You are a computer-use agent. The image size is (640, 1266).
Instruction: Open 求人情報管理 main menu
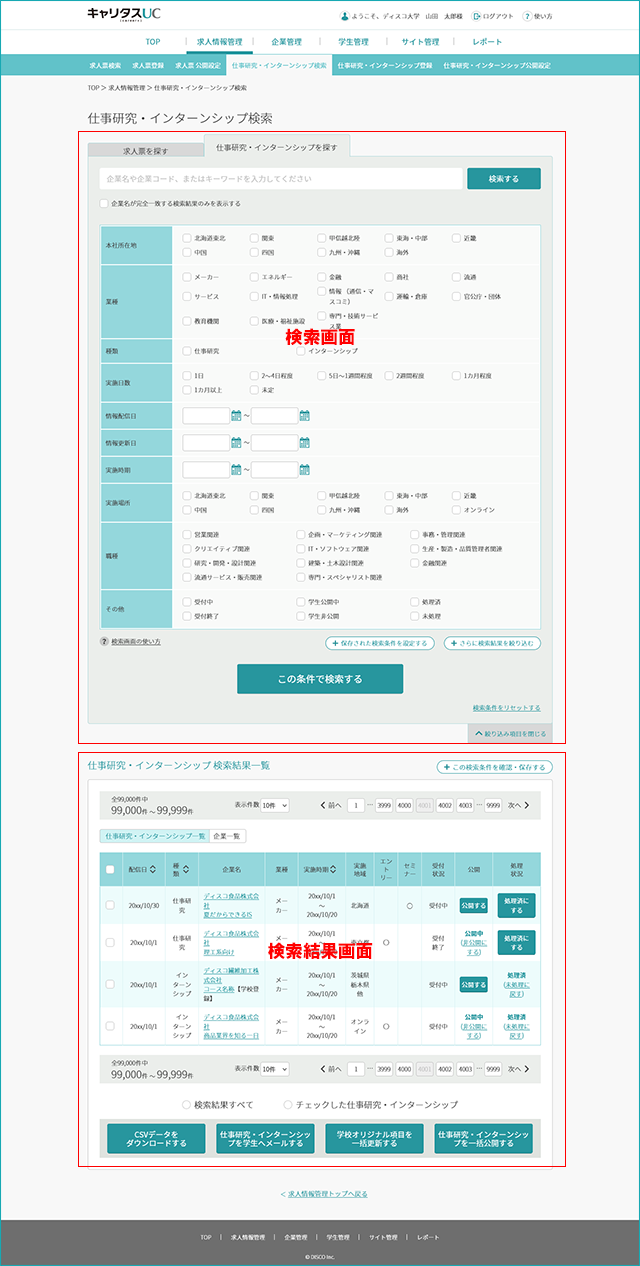tap(218, 42)
